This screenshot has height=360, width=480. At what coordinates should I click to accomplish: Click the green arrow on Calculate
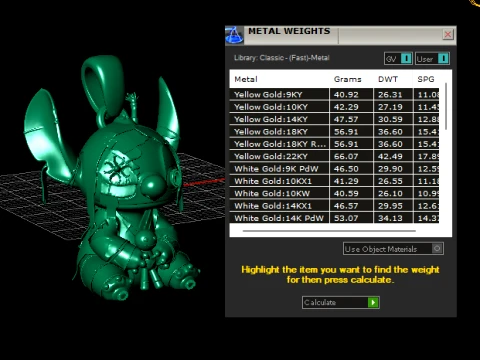[x=373, y=302]
